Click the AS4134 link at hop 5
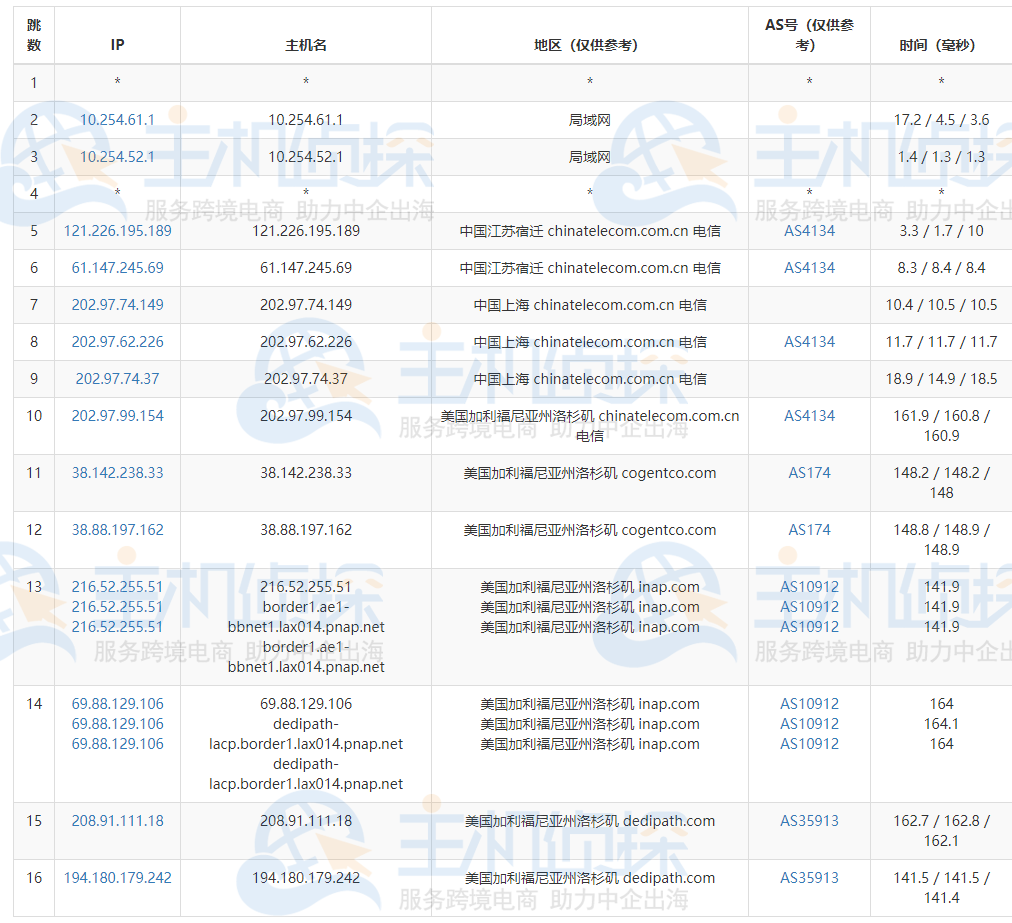This screenshot has width=1012, height=923. click(809, 230)
